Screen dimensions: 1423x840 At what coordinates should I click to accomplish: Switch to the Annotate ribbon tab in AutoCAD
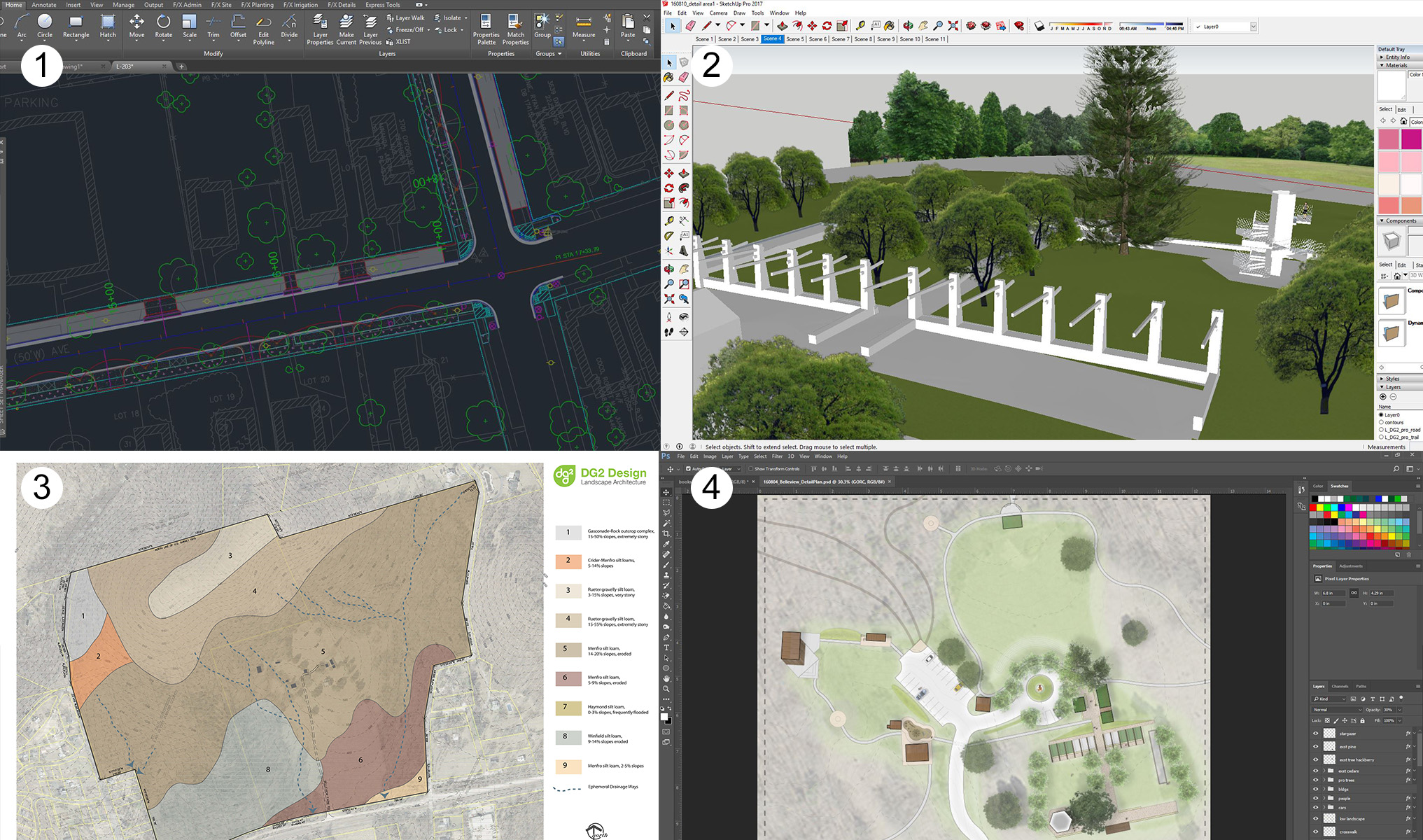43,4
